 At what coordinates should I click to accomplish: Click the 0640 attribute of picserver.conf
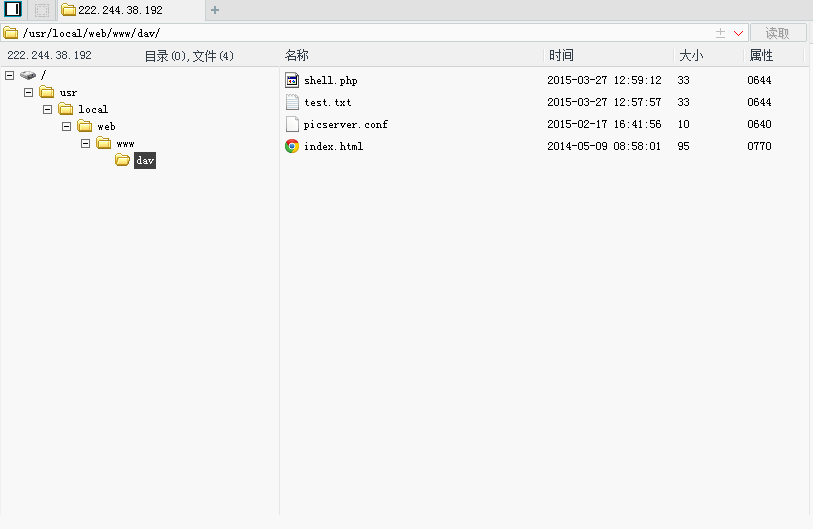coord(760,124)
